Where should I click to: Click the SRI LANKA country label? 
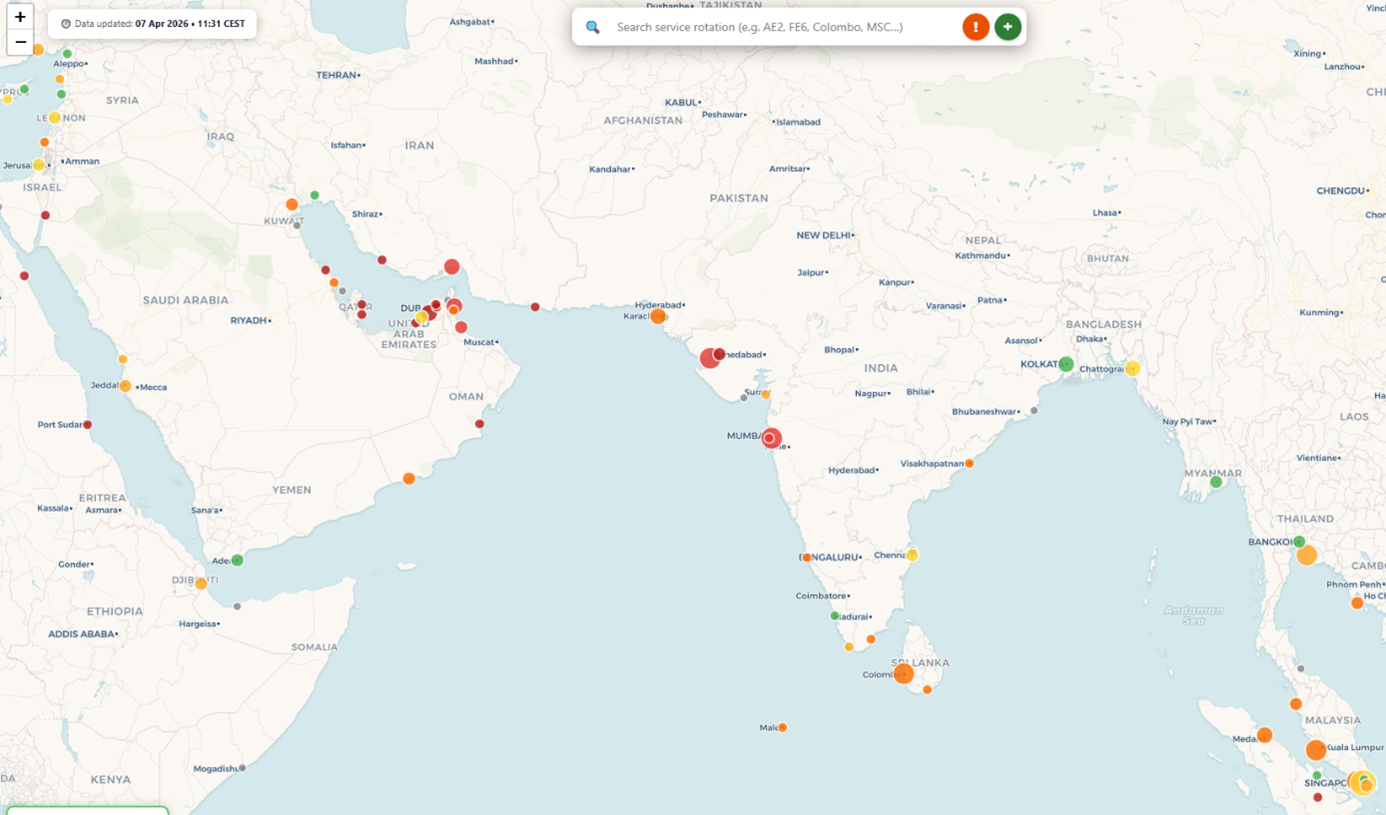(x=922, y=662)
